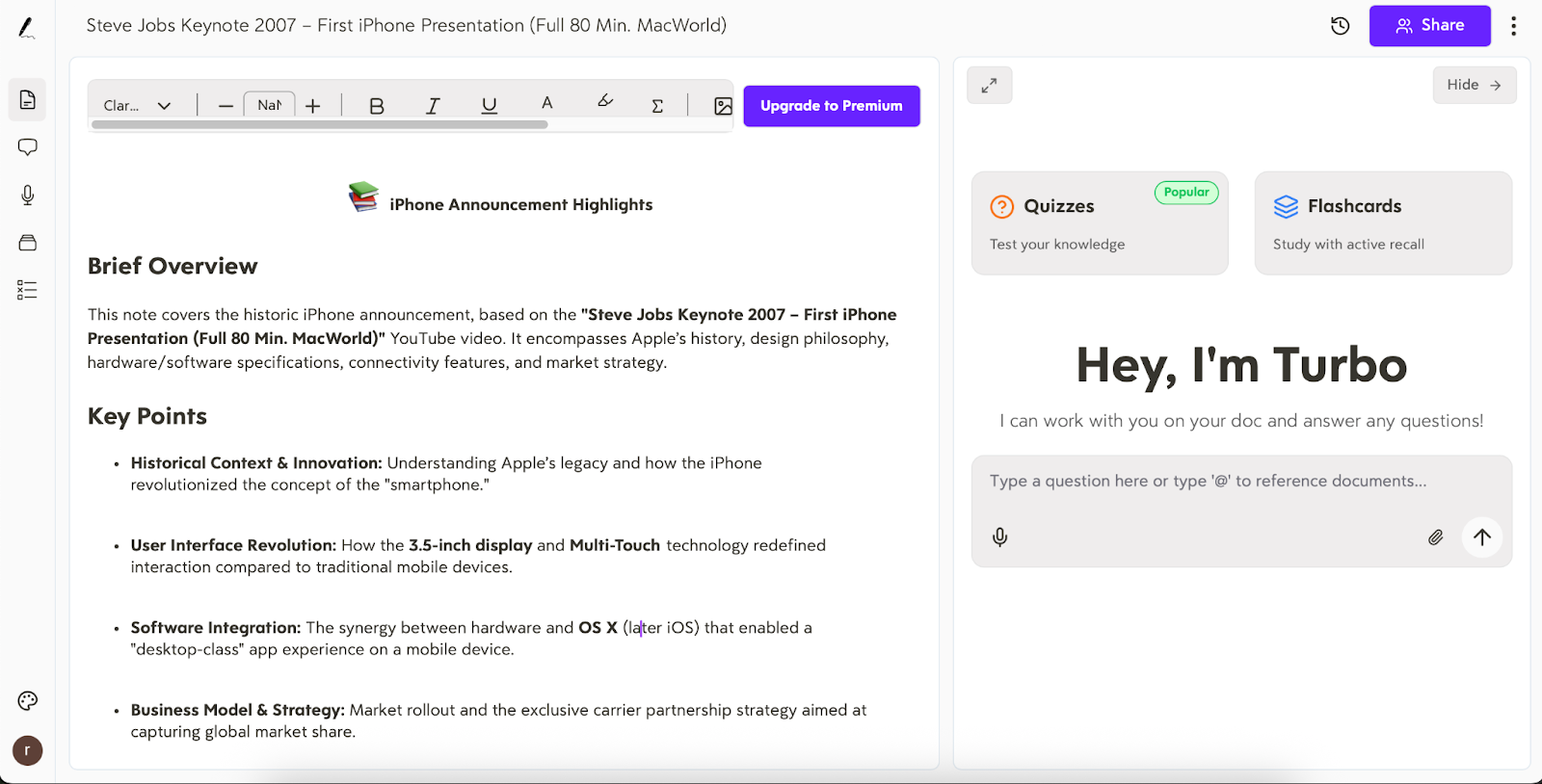Viewport: 1542px width, 784px height.
Task: Open the checklist icon in sidebar
Action: tap(27, 290)
